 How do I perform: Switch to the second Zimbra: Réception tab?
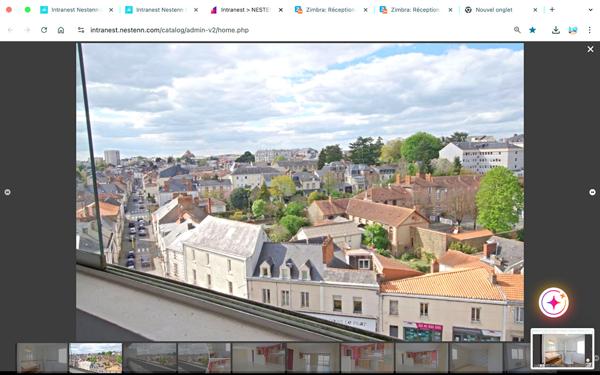coord(417,10)
